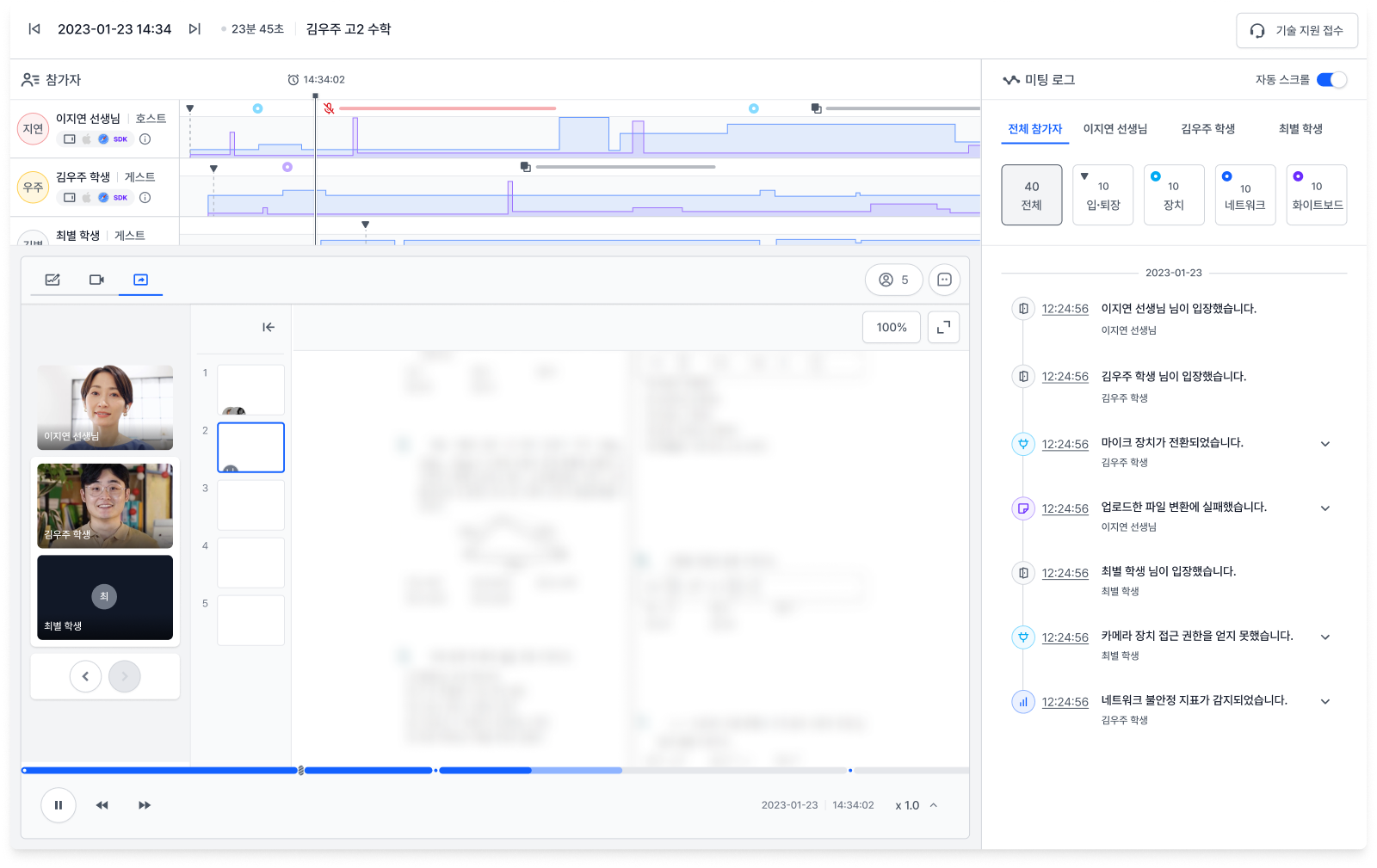The image size is (1377, 868).
Task: Expand the 마이크 장치가 전환되었습니다 log entry
Action: click(x=1325, y=444)
